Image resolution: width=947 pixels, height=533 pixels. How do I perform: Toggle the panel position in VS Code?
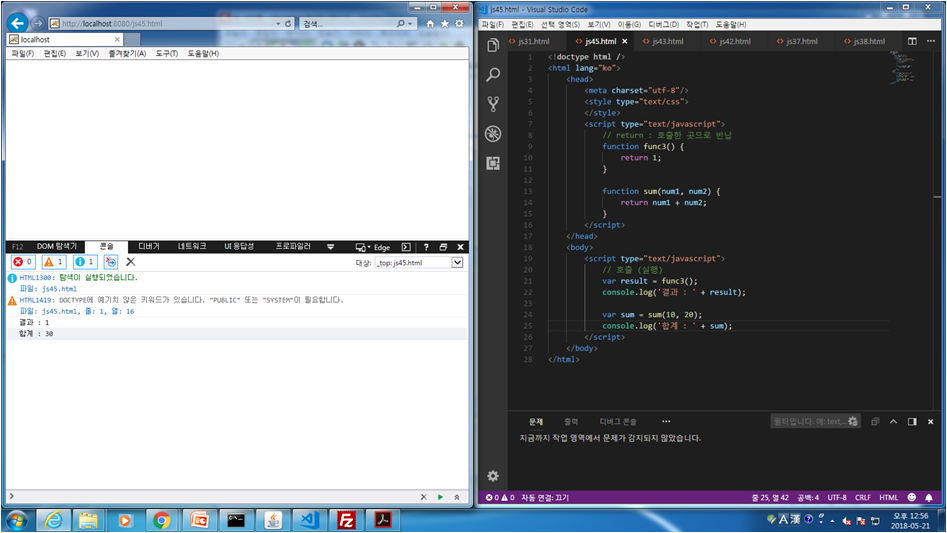point(912,421)
